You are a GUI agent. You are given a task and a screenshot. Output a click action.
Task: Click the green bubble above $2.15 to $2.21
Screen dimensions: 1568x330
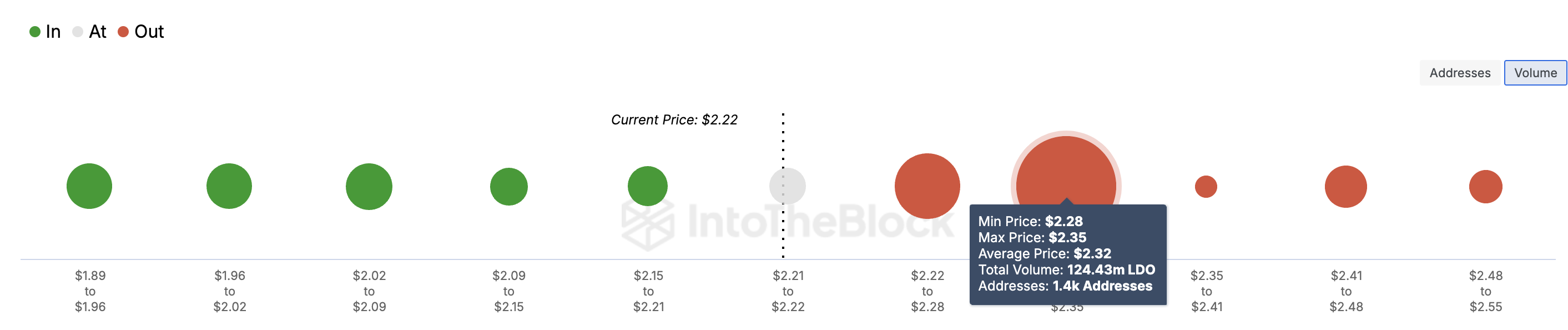tap(648, 186)
